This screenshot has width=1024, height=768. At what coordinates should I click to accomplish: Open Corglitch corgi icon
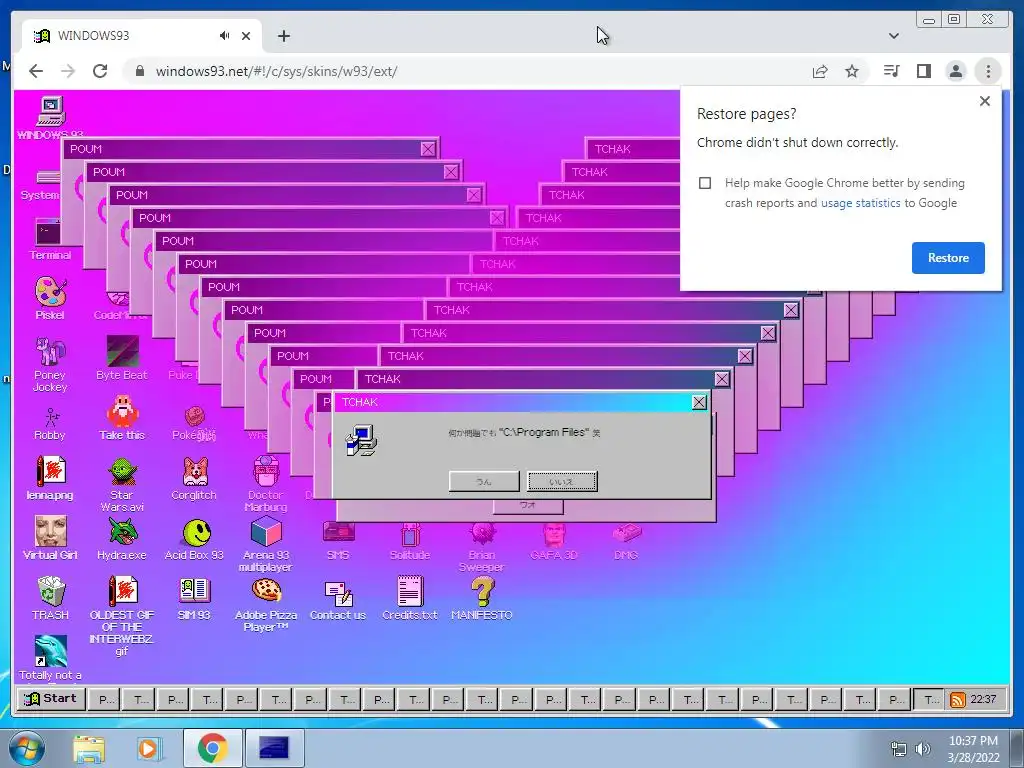point(194,478)
